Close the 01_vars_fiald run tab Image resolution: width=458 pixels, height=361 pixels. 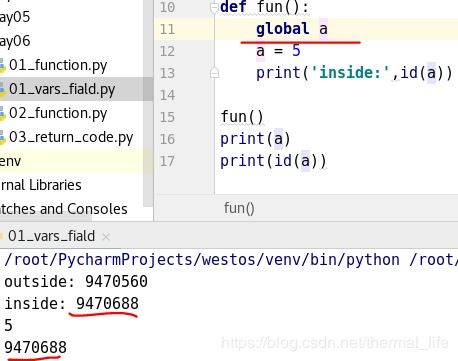coord(106,237)
